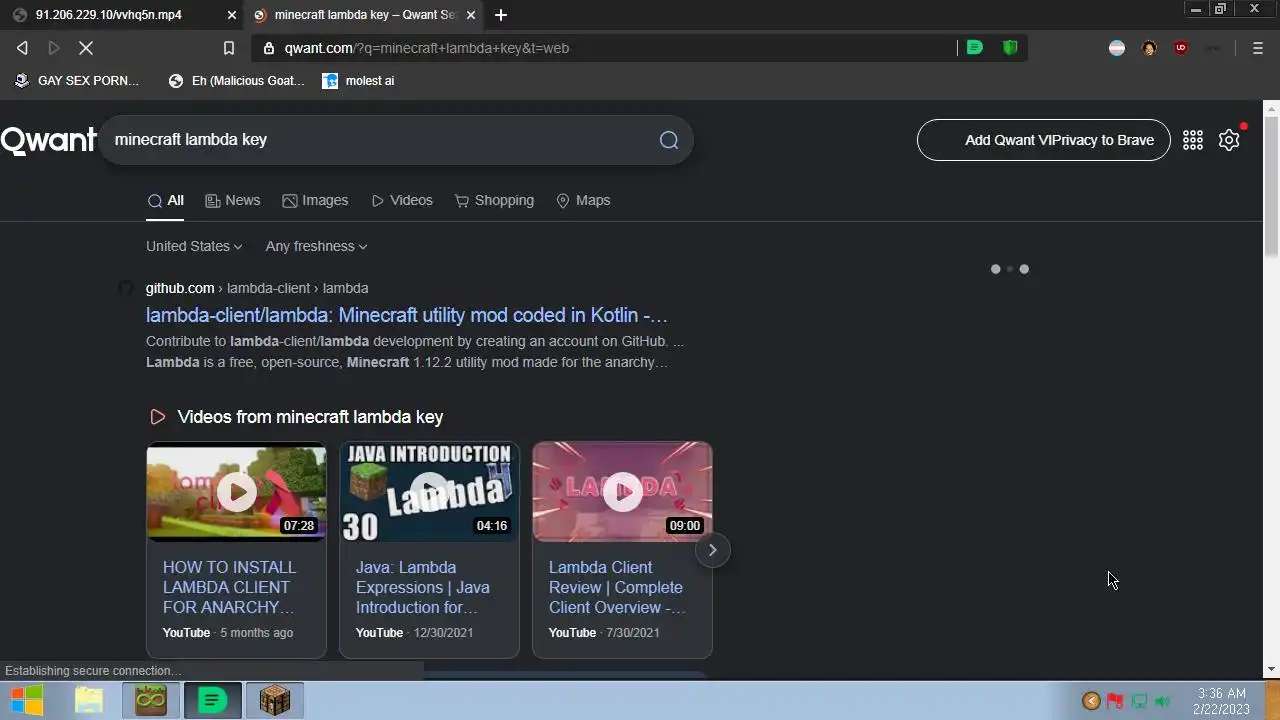Open the uBlock Origin extension icon
The image size is (1280, 720).
point(1181,48)
